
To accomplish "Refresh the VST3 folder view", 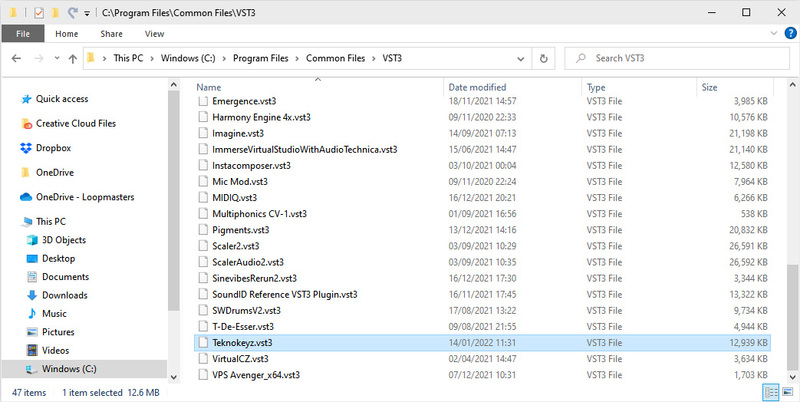I will [x=544, y=59].
